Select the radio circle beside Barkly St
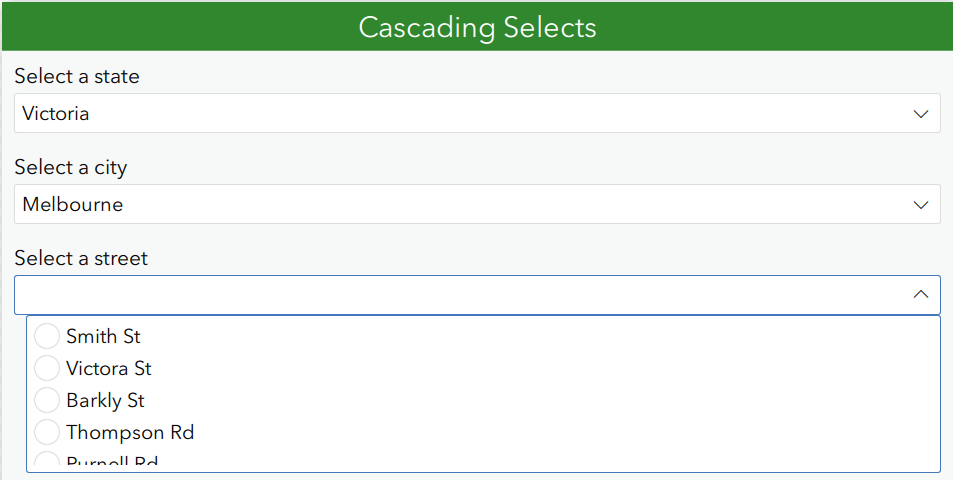 point(47,401)
